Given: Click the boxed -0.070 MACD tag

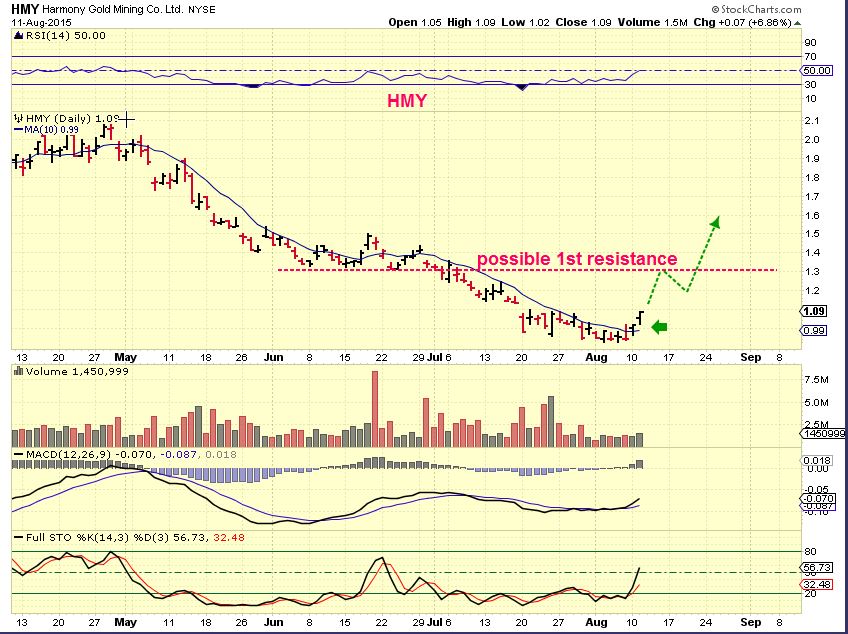Looking at the screenshot, I should (816, 498).
